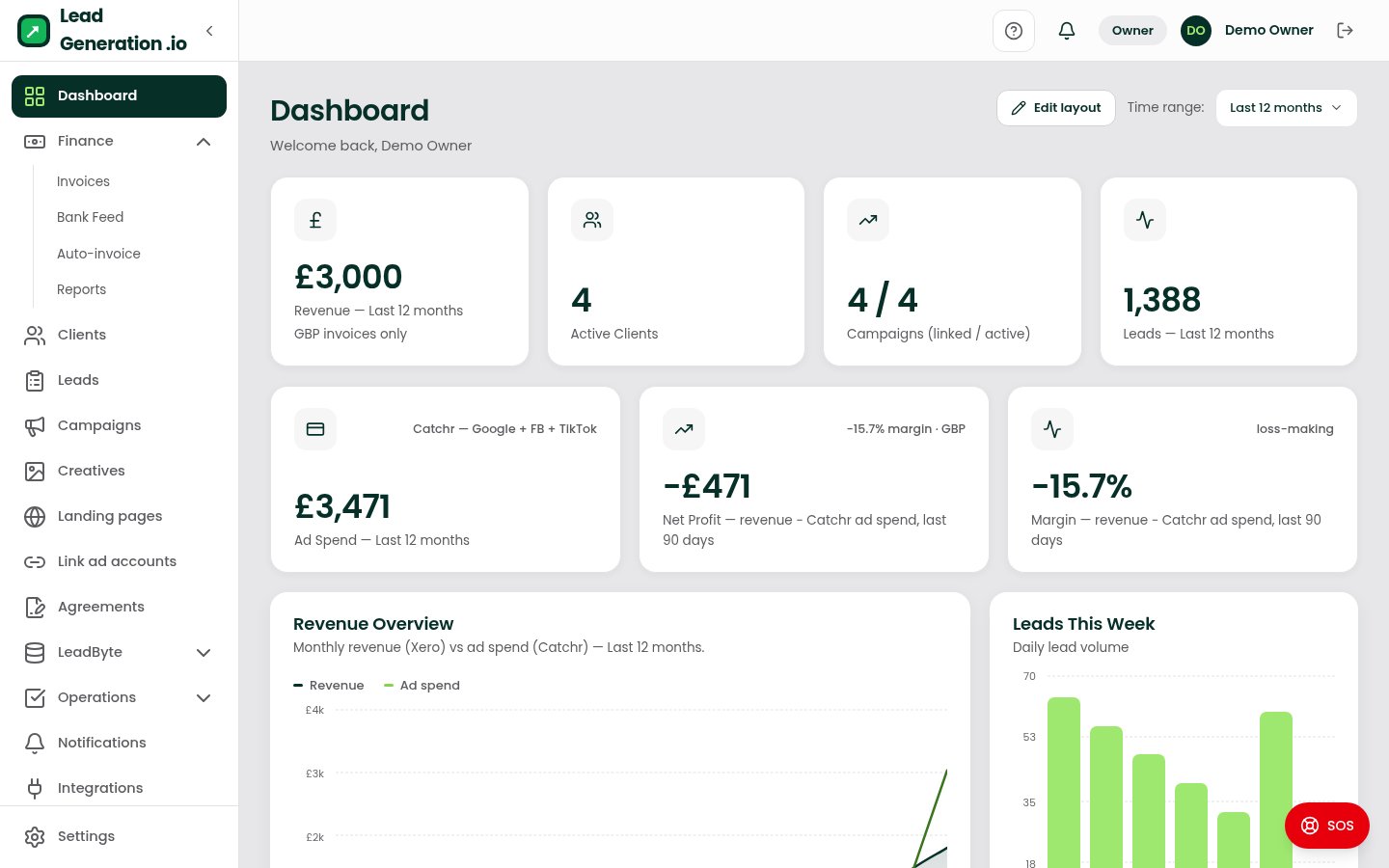The image size is (1389, 868).
Task: Click the Settings gear icon in the sidebar
Action: (35, 836)
